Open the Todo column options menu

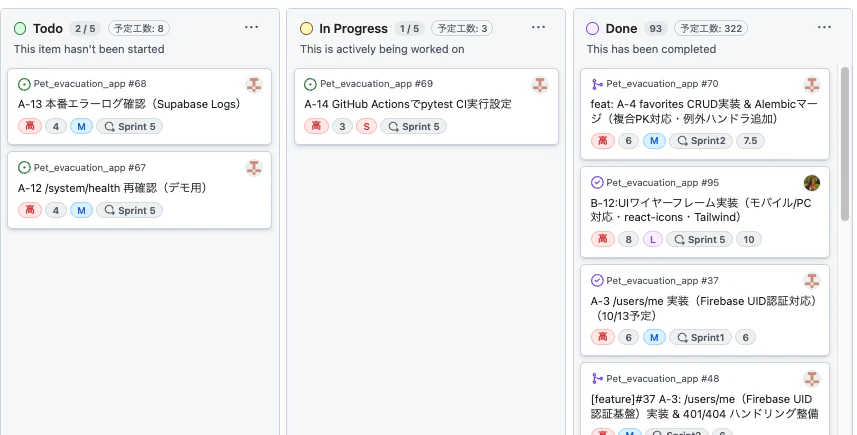click(251, 27)
